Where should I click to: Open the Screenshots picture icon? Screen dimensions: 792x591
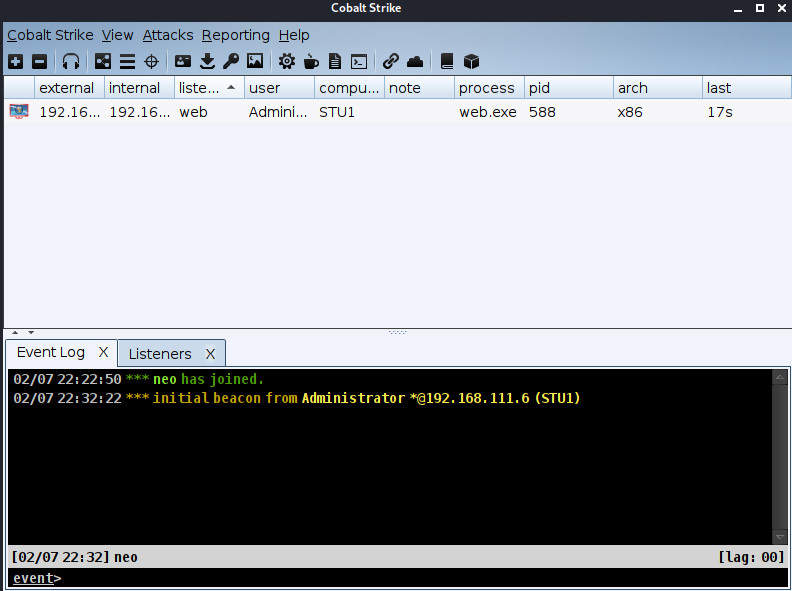tap(255, 62)
